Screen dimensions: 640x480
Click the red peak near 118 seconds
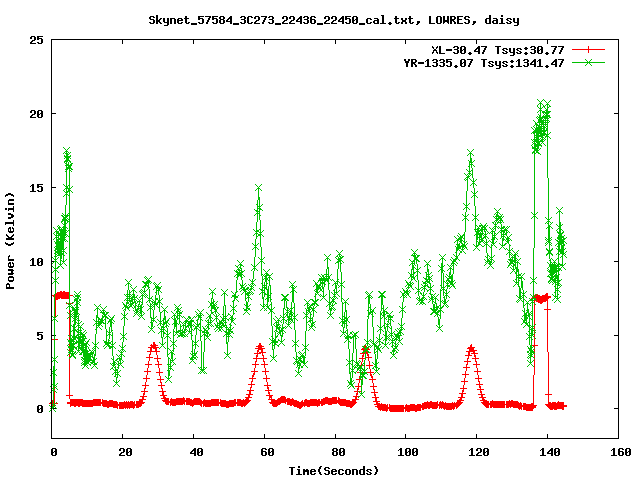tap(471, 348)
